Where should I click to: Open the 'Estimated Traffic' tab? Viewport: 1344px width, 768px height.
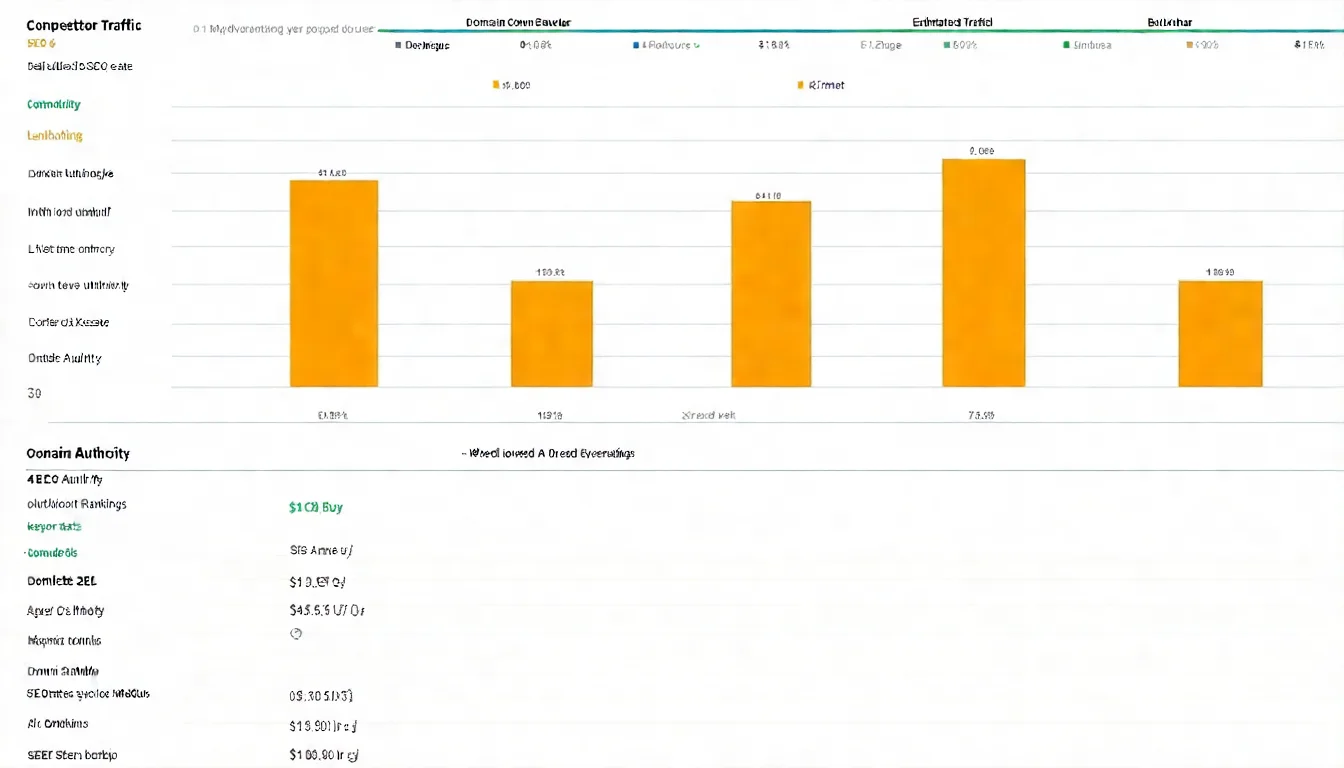[952, 22]
